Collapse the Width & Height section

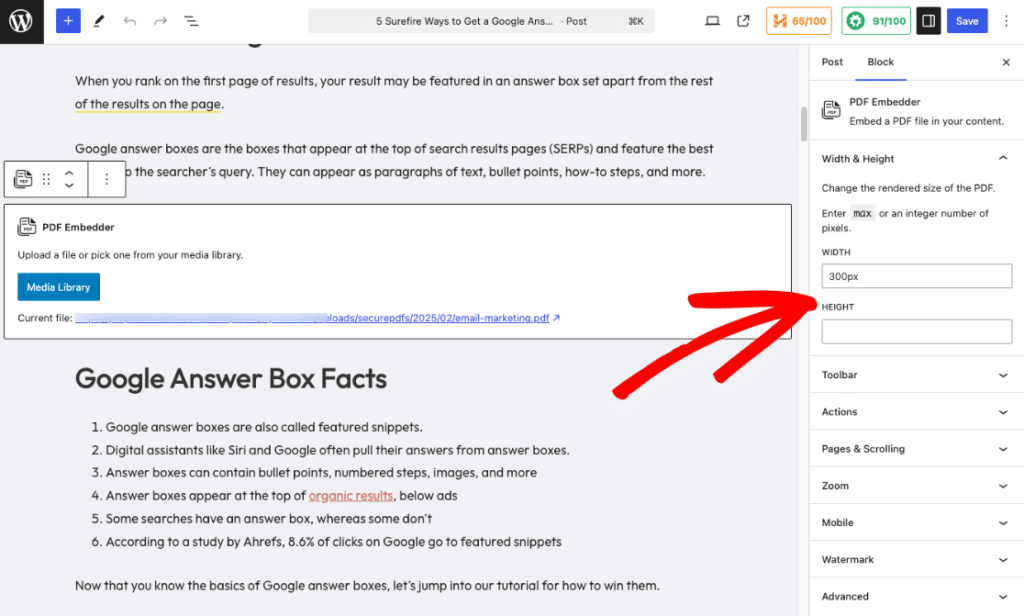(1003, 158)
